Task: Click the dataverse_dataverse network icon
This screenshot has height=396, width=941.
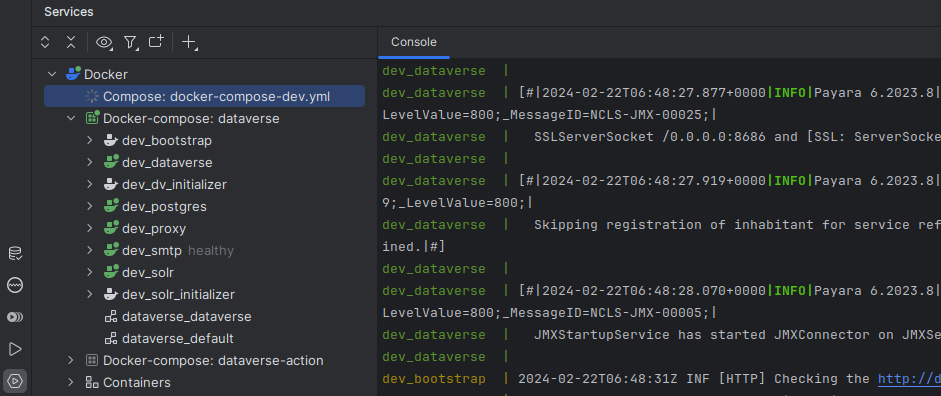Action: (110, 316)
